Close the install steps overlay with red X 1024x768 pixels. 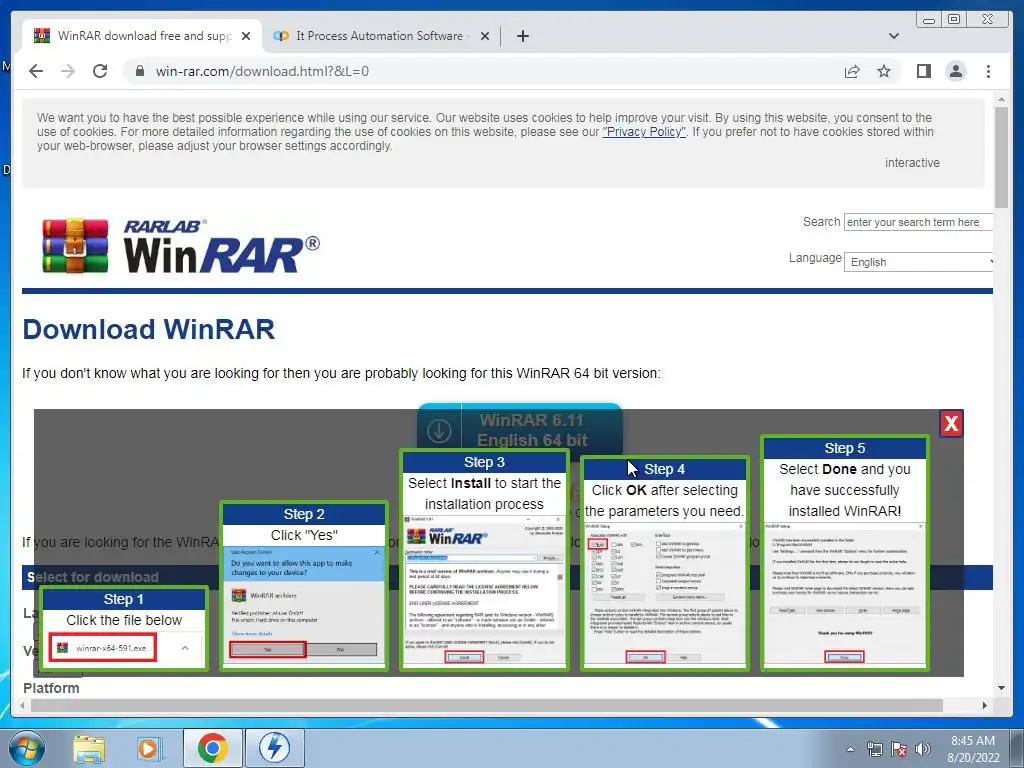pos(952,424)
